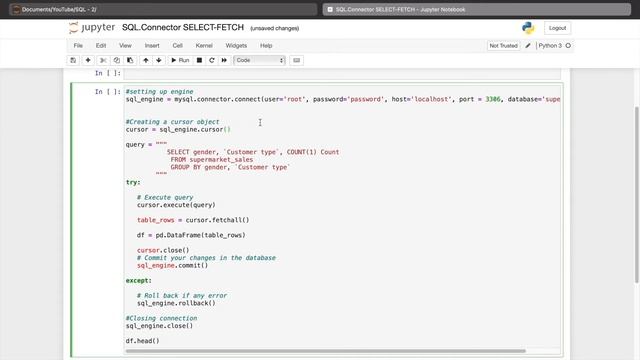Click the Python logo icon
Image resolution: width=640 pixels, height=360 pixels.
coord(528,28)
